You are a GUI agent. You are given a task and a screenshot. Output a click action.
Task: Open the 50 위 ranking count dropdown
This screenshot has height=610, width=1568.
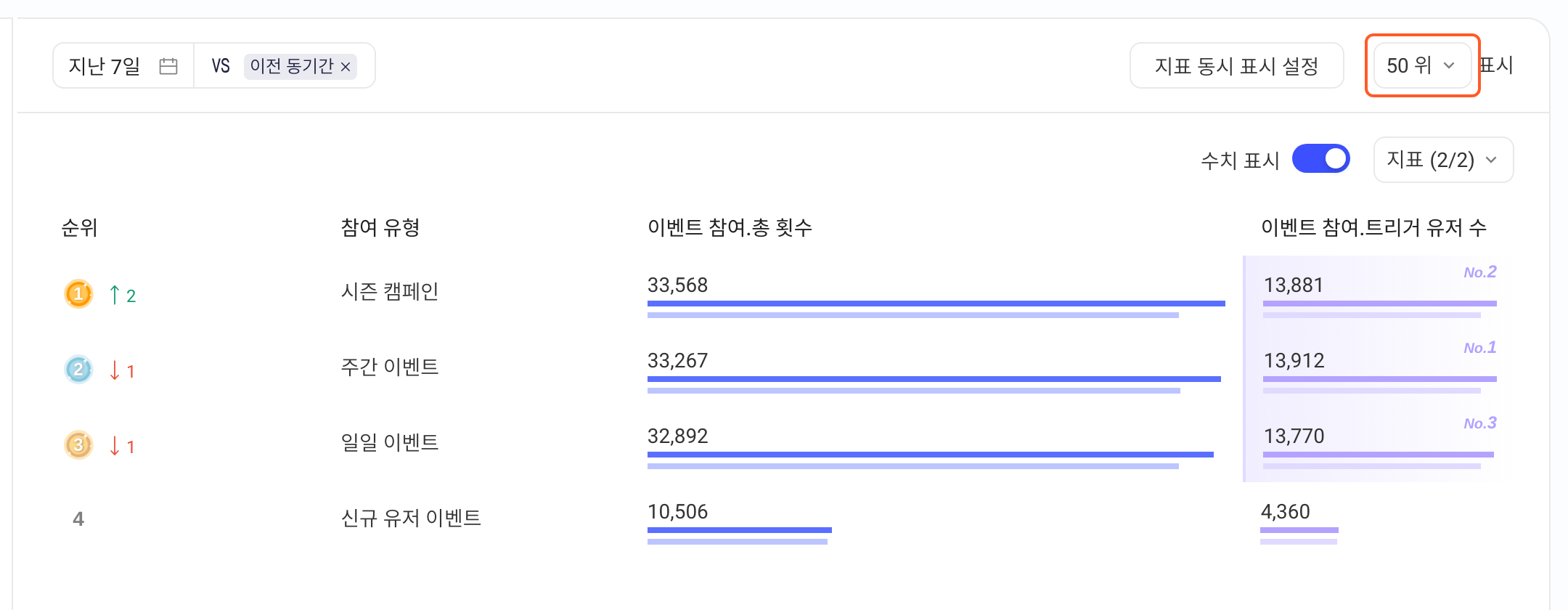coord(1421,65)
